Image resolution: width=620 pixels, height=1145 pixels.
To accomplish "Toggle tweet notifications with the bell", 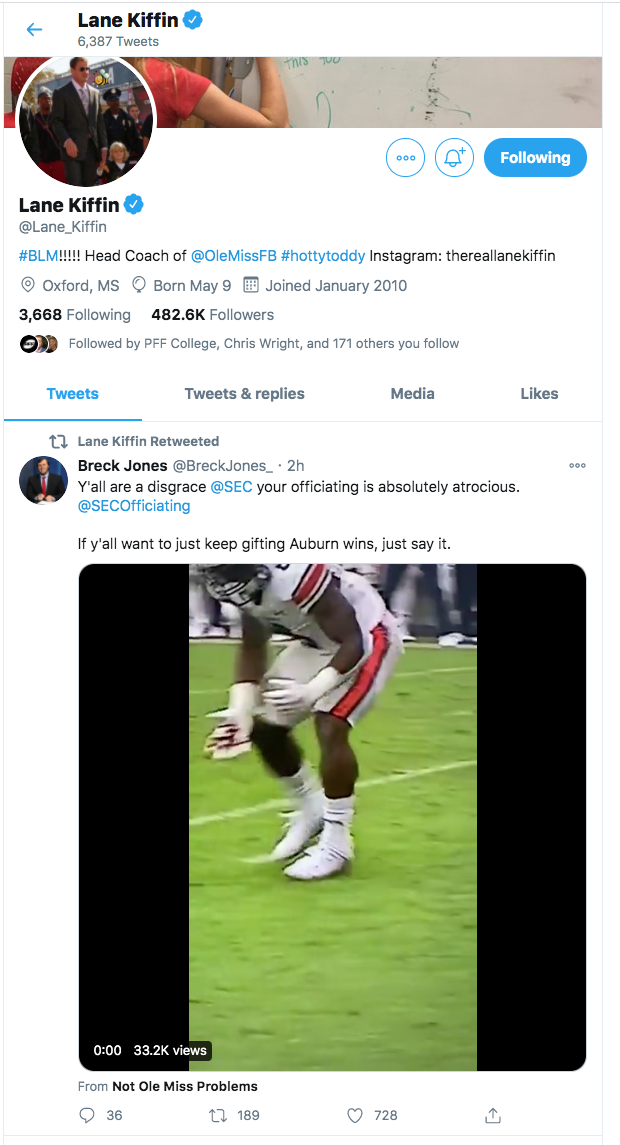I will (454, 157).
